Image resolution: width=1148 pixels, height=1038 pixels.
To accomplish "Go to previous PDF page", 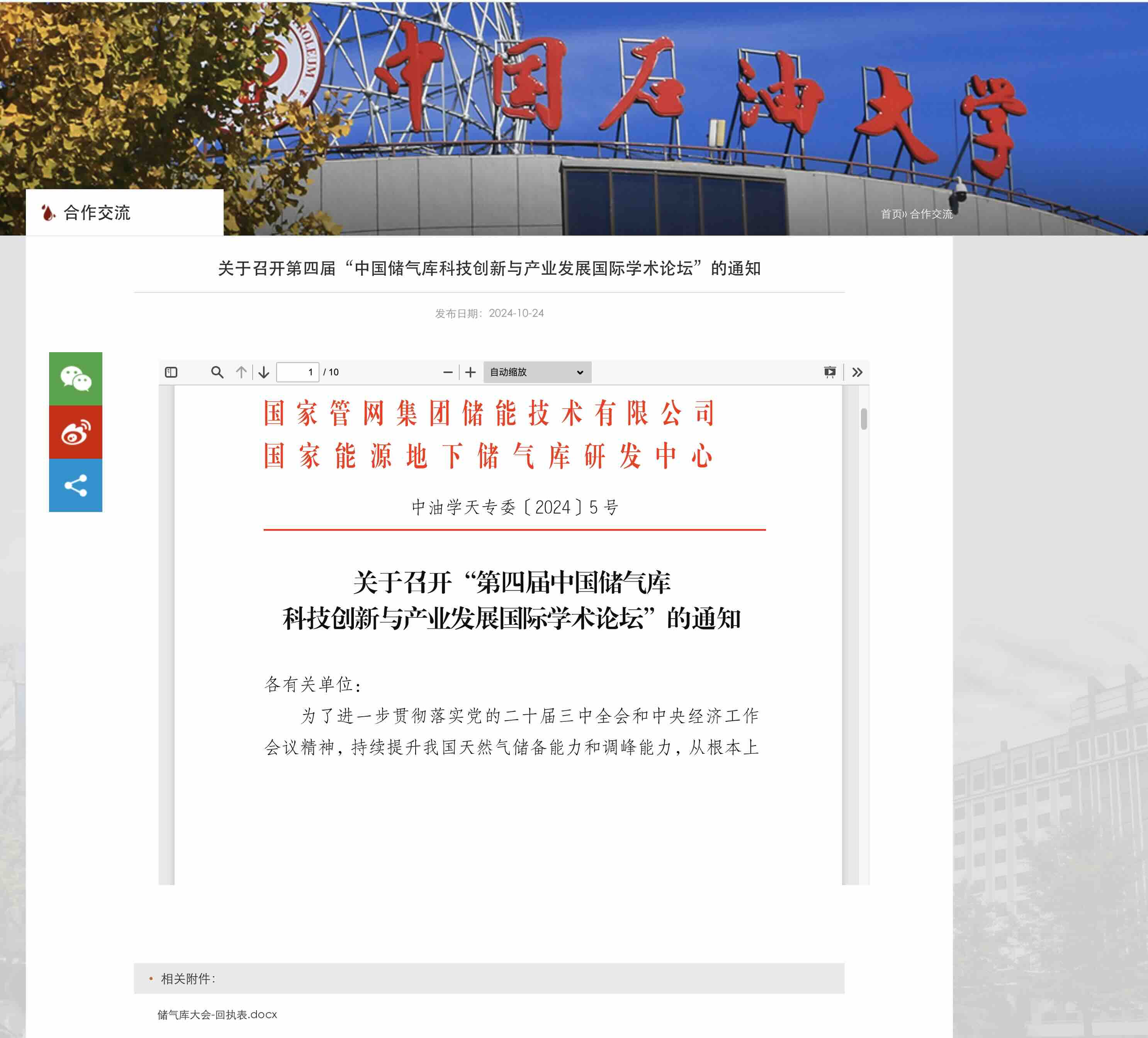I will (x=241, y=372).
